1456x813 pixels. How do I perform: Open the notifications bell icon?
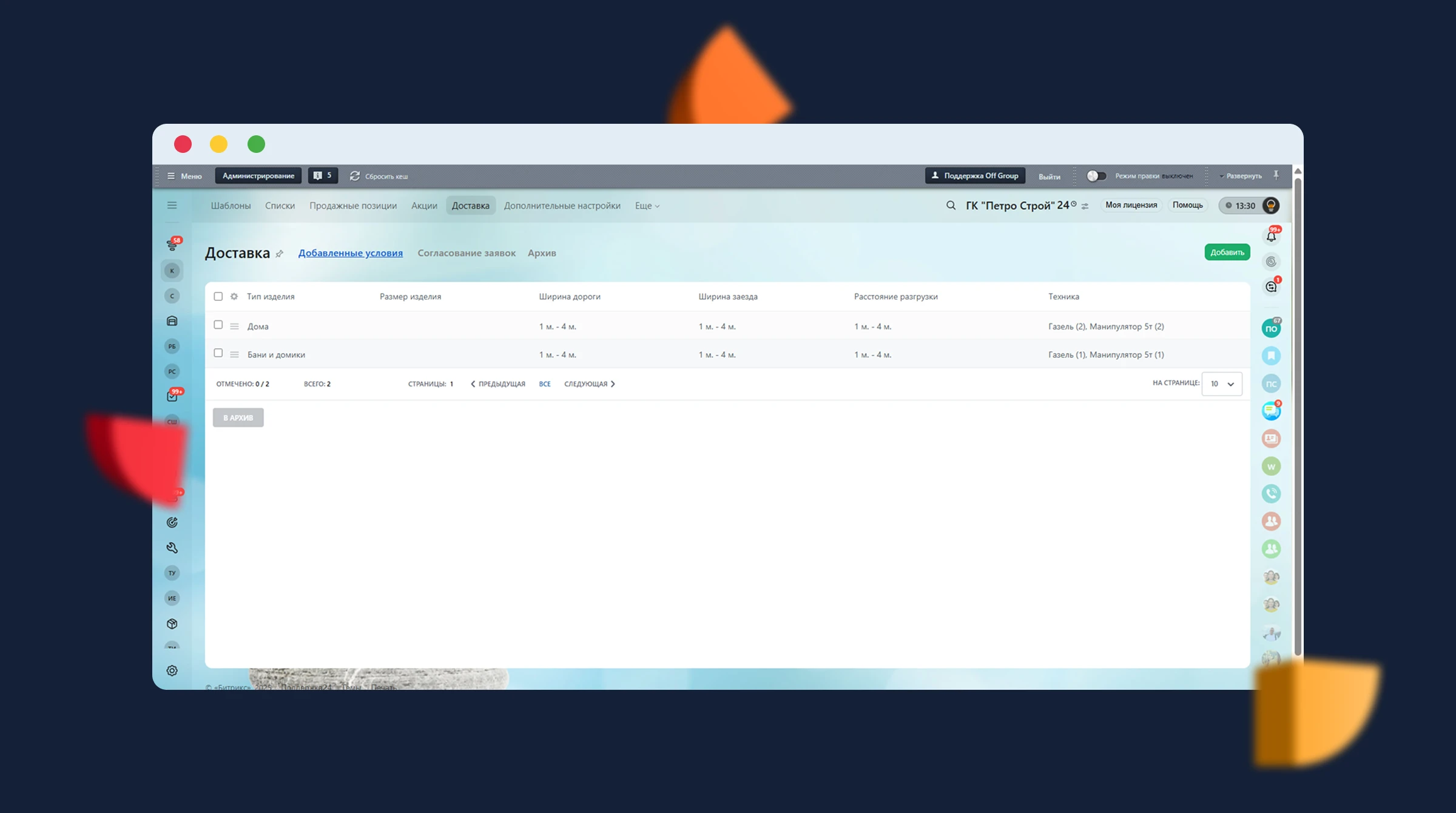click(x=1271, y=236)
